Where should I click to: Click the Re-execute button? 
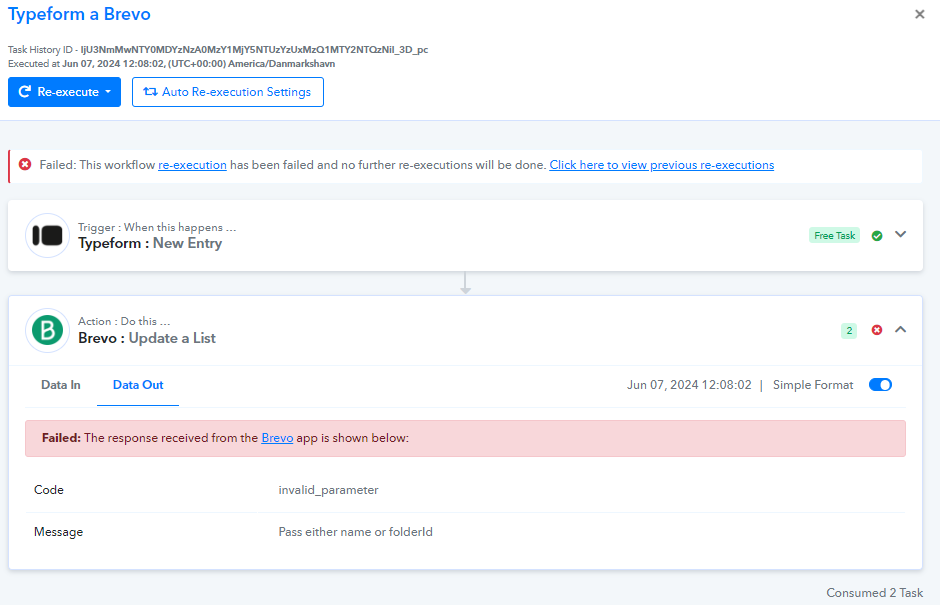64,92
